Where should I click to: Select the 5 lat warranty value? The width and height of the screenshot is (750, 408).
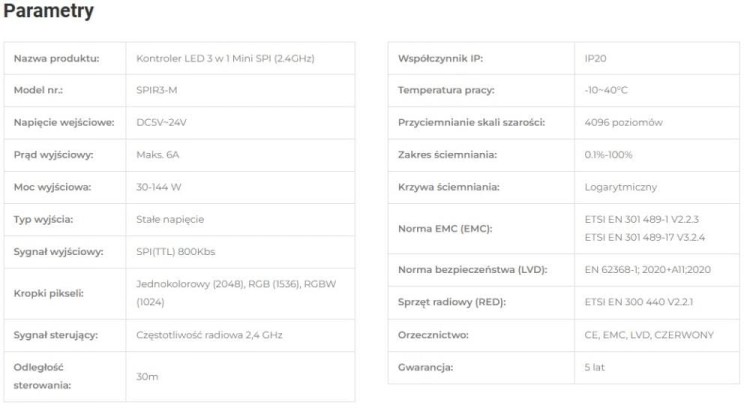coord(594,367)
